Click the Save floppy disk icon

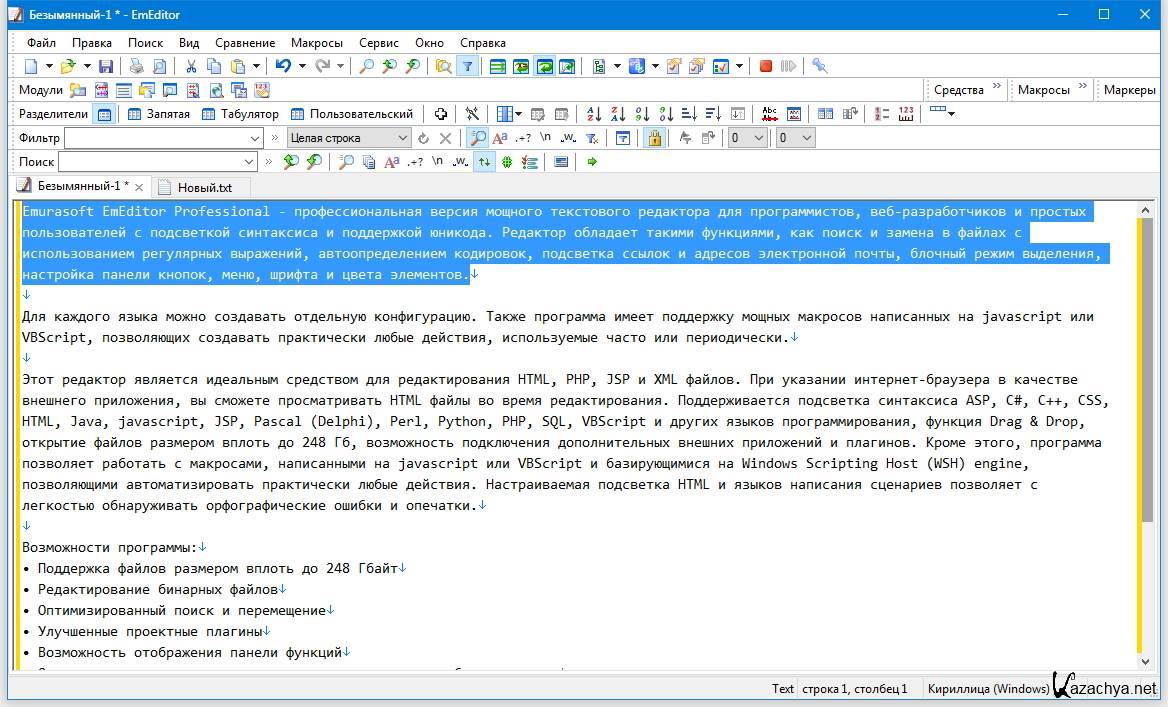(106, 66)
